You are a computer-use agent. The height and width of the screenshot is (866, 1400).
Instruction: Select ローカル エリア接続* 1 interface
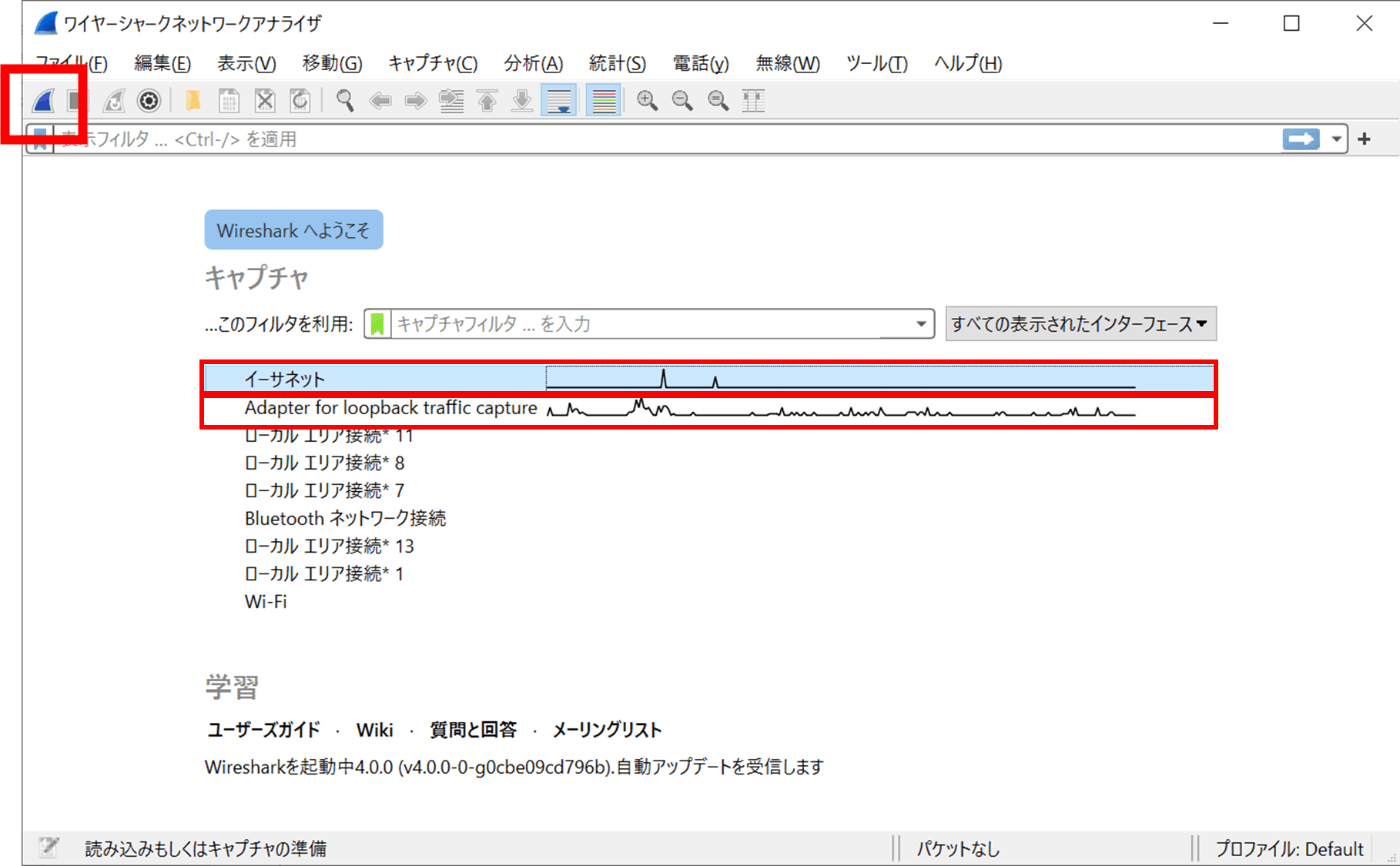324,574
